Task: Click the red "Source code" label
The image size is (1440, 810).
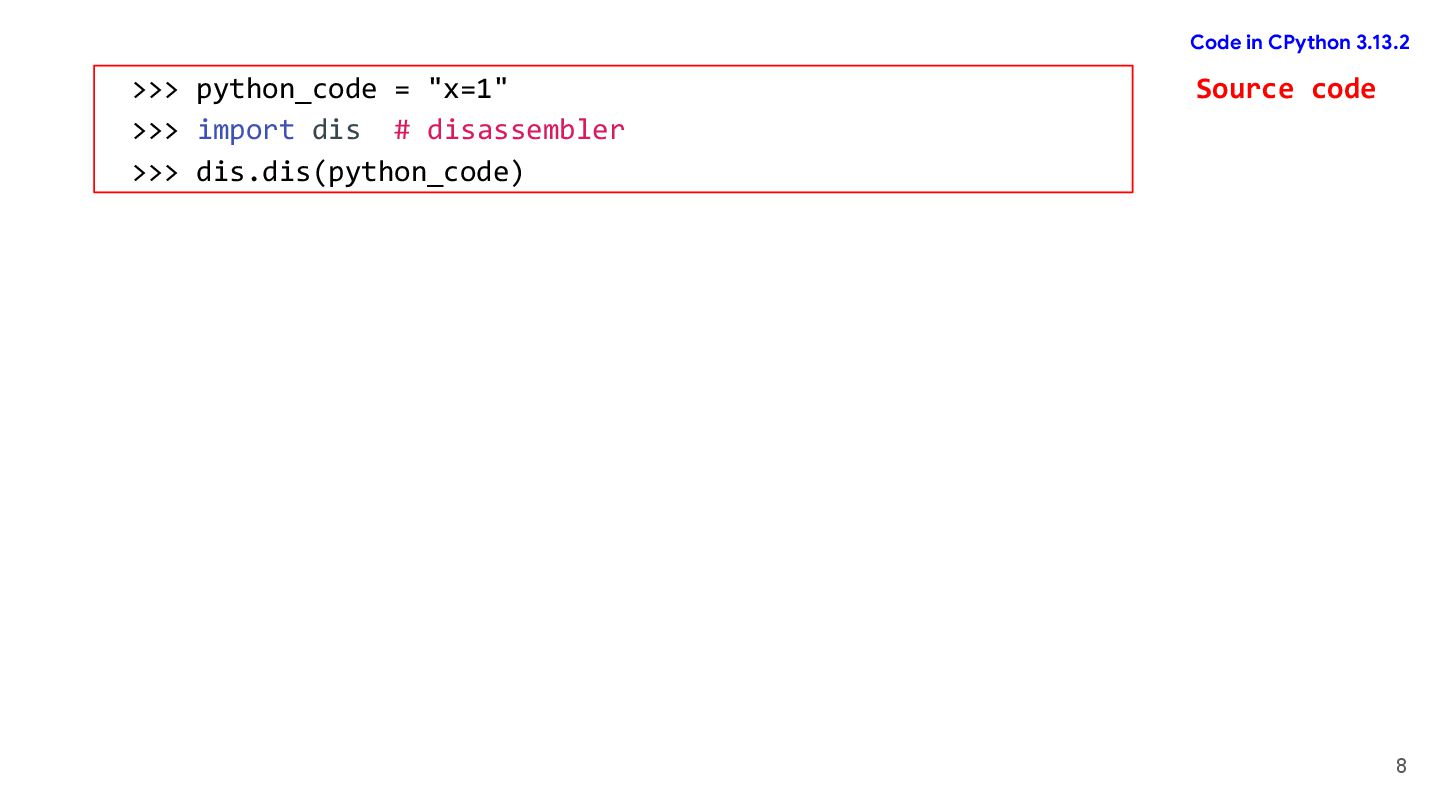Action: pyautogui.click(x=1285, y=89)
